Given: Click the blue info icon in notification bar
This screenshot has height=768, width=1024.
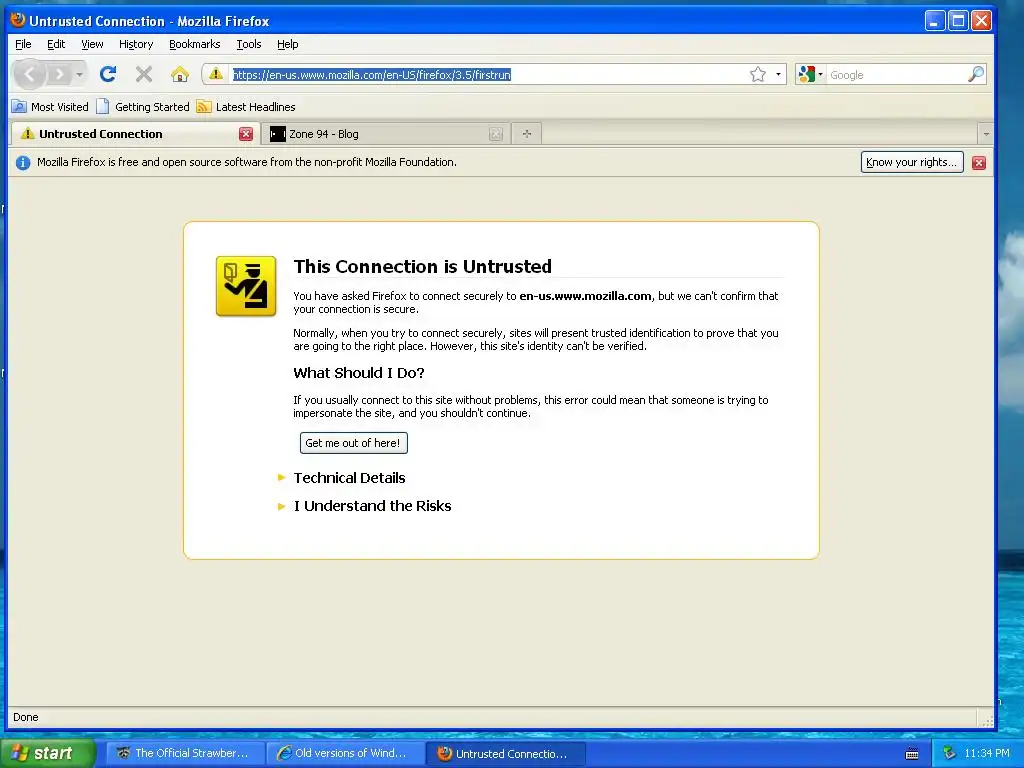Looking at the screenshot, I should [x=23, y=163].
